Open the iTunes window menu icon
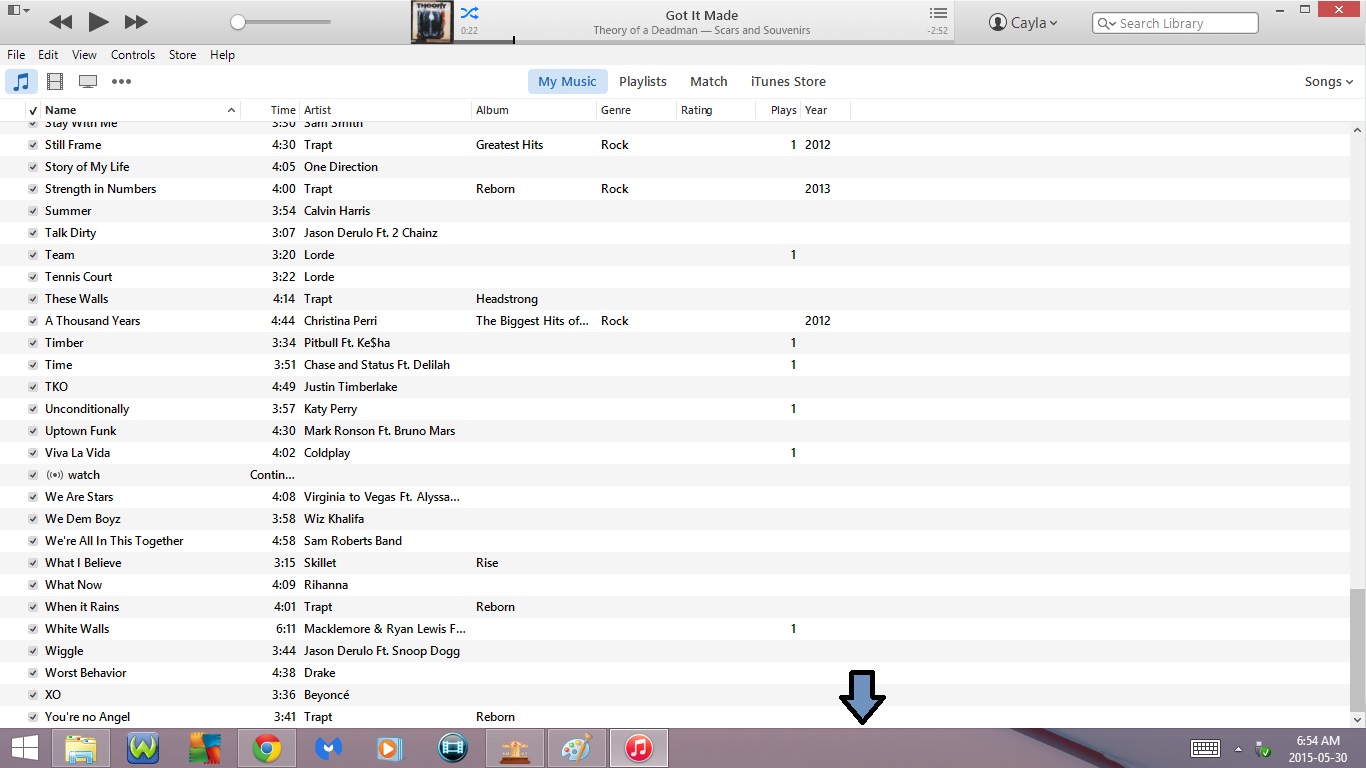 tap(18, 10)
